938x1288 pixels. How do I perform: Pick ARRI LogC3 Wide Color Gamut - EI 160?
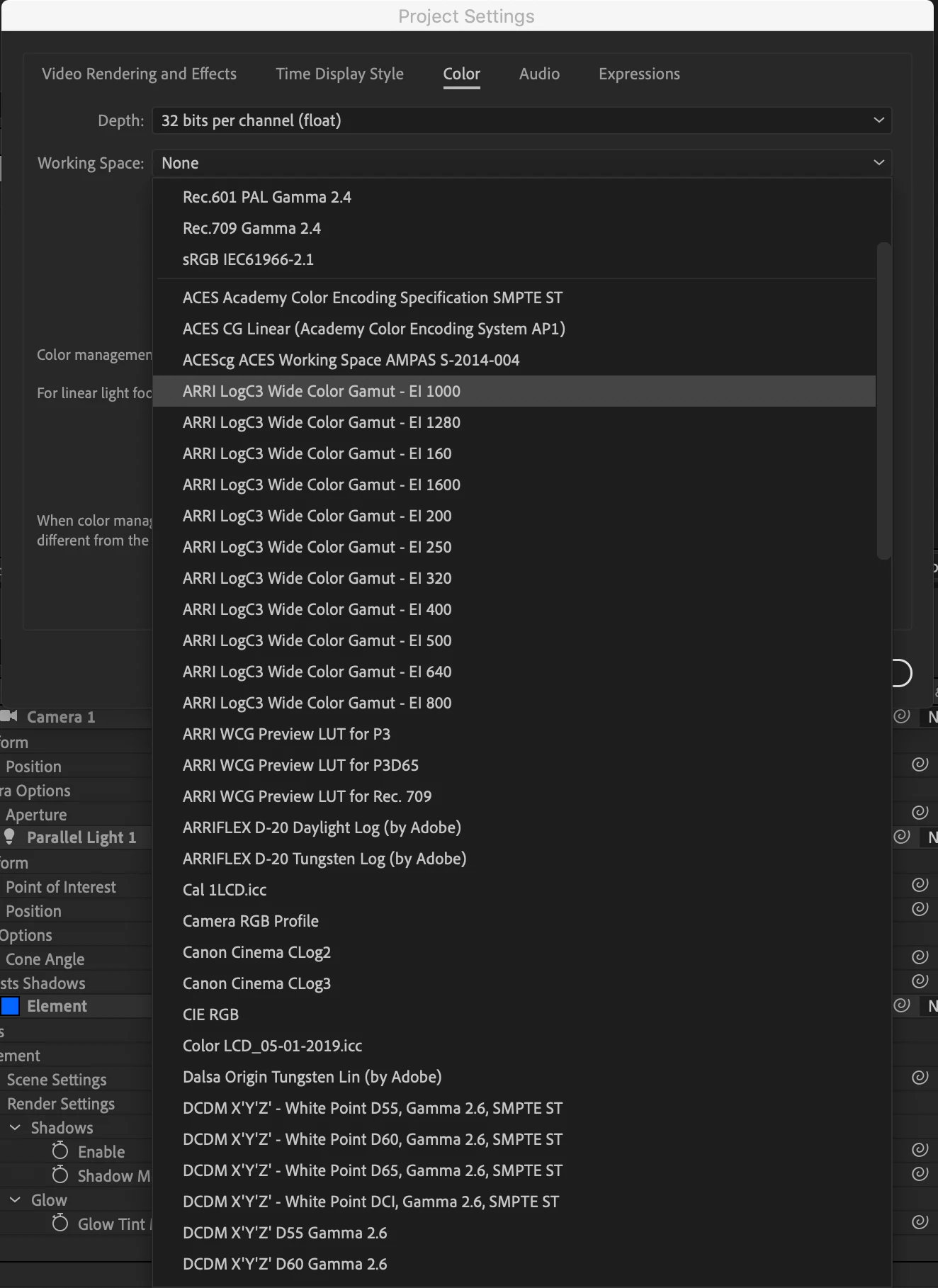(x=514, y=453)
